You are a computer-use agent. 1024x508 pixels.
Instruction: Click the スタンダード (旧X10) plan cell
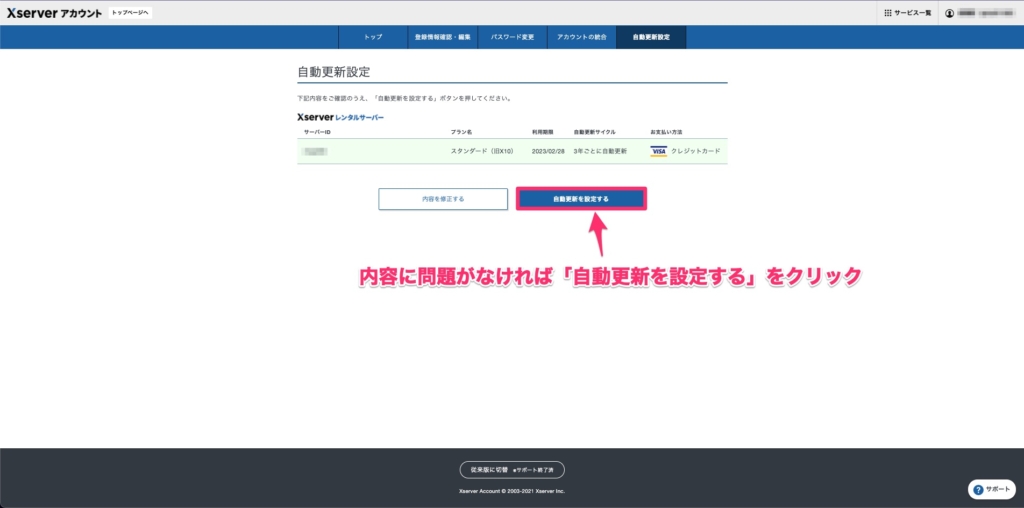[483, 151]
